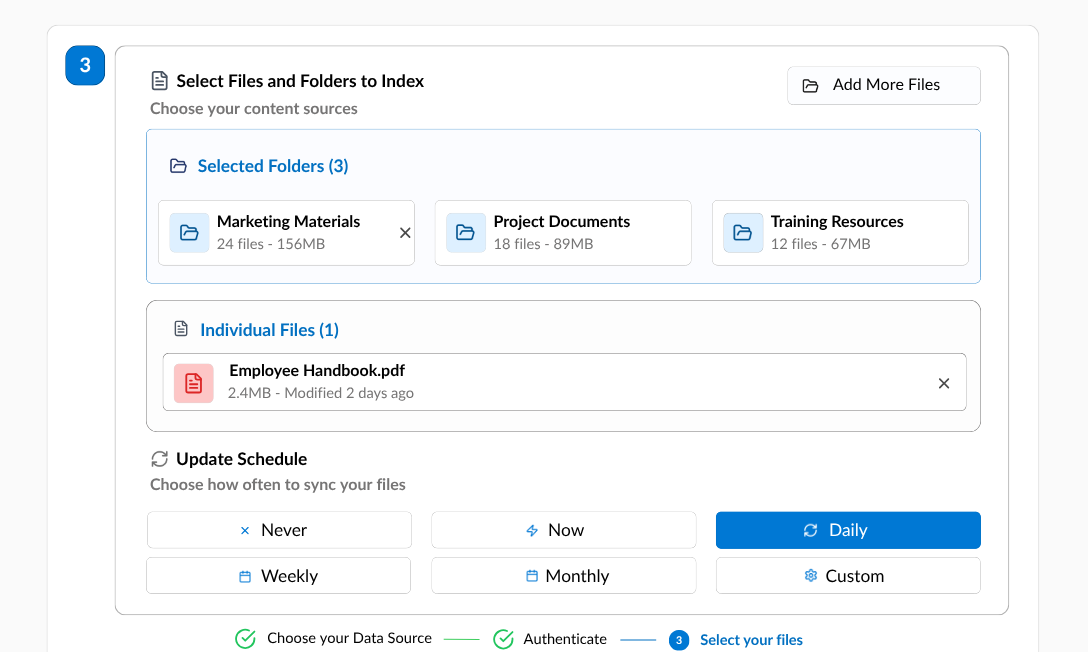Choose the Now sync option
The width and height of the screenshot is (1088, 652).
[563, 530]
